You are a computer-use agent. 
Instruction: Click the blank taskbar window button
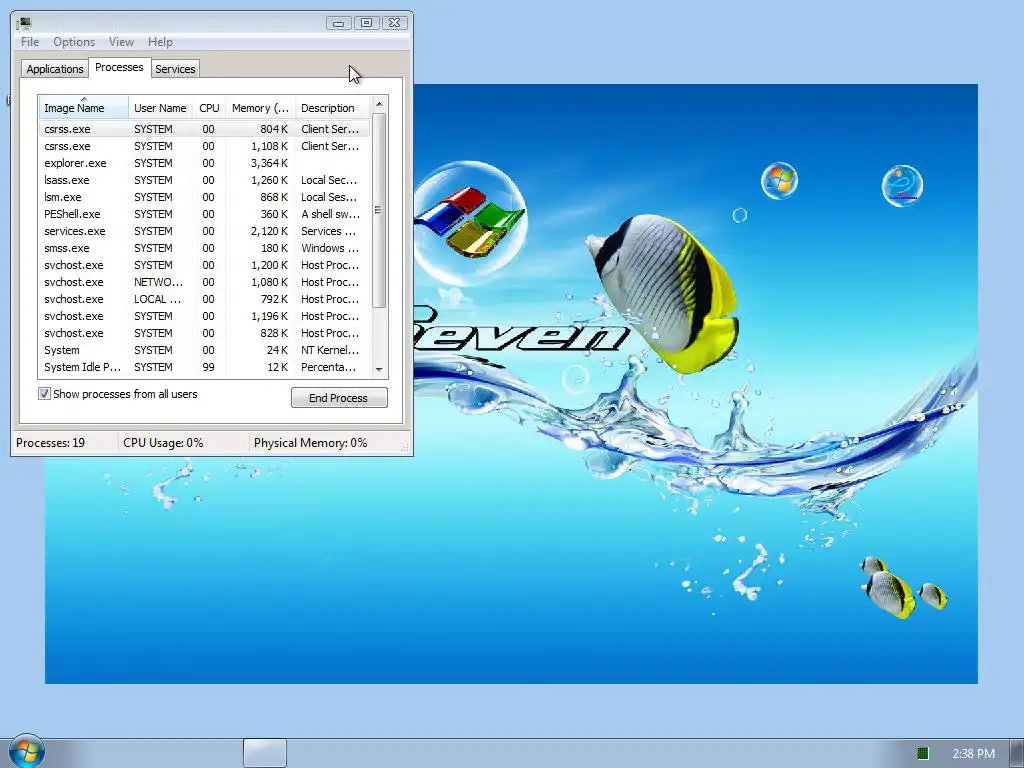[x=264, y=753]
